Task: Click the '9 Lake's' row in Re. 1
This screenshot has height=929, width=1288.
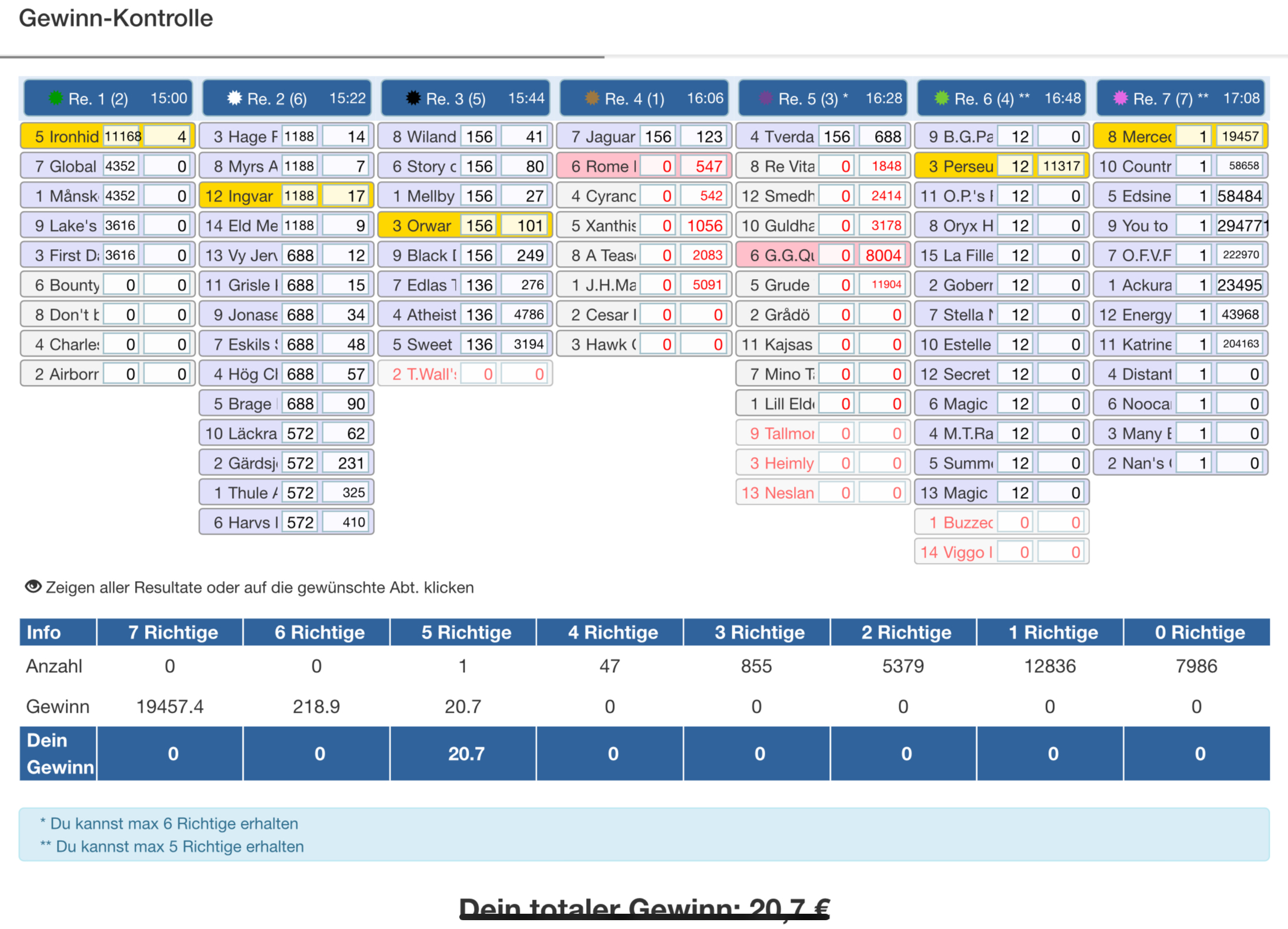Action: [x=108, y=226]
